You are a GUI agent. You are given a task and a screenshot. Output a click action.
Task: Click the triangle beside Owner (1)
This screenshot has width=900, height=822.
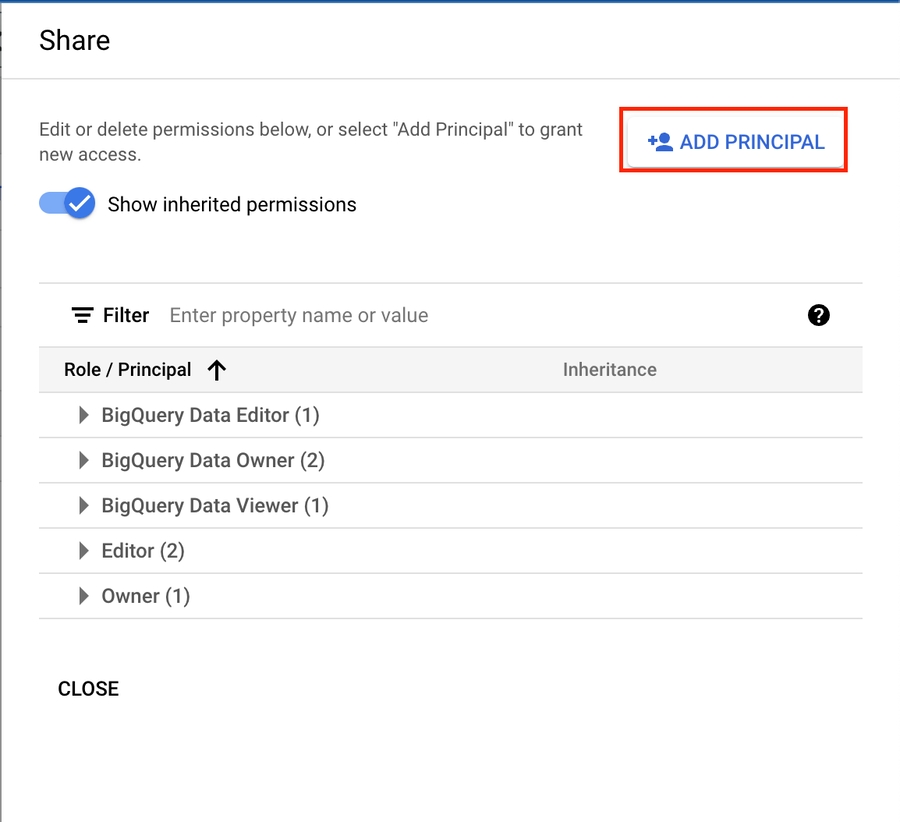click(x=84, y=596)
